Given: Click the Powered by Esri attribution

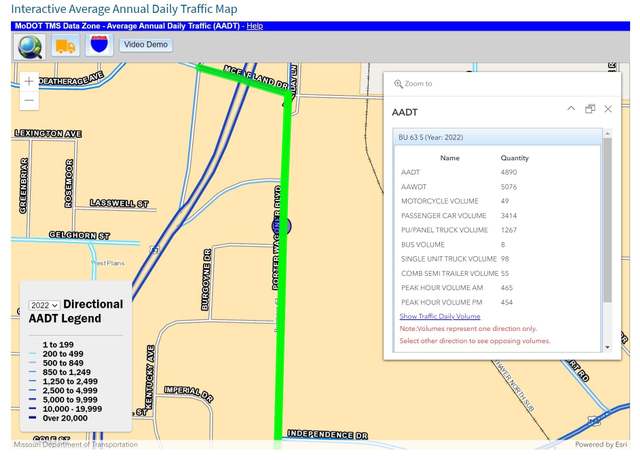Looking at the screenshot, I should click(x=601, y=444).
